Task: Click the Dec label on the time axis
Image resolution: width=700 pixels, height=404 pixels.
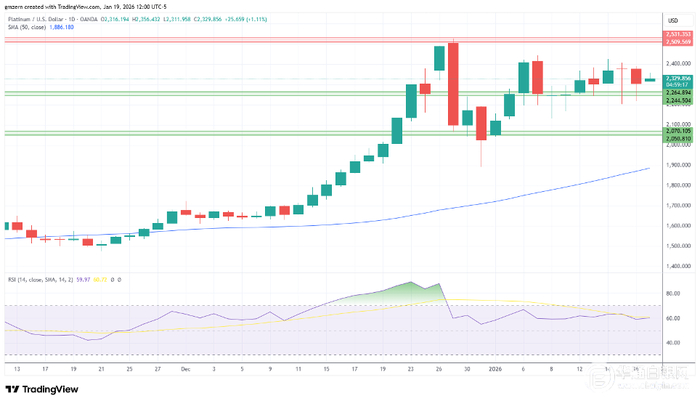Action: [185, 369]
